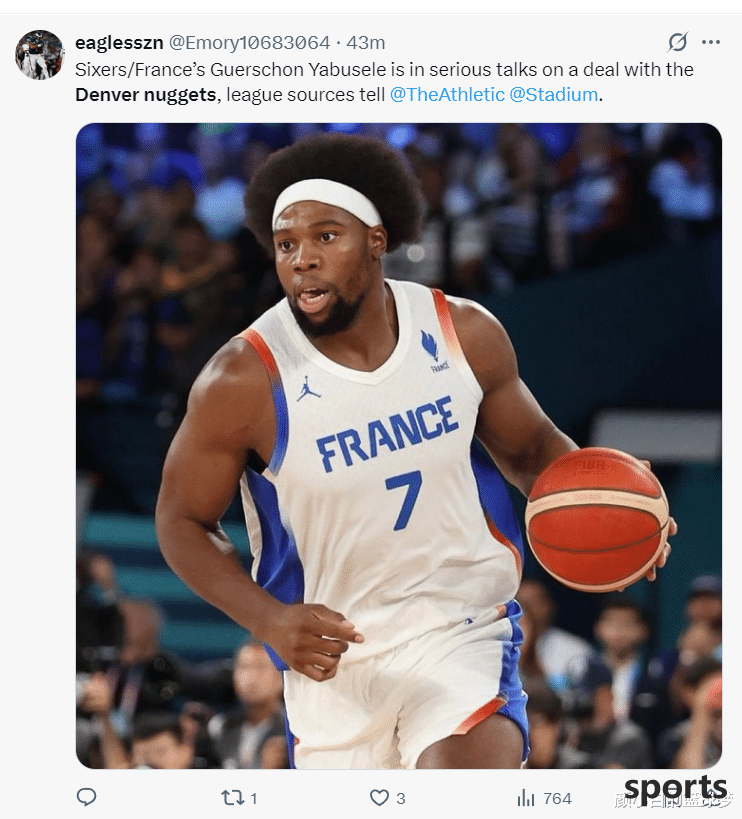
Task: Open tweet via the Guerschon Yabusele text line
Action: click(x=384, y=69)
